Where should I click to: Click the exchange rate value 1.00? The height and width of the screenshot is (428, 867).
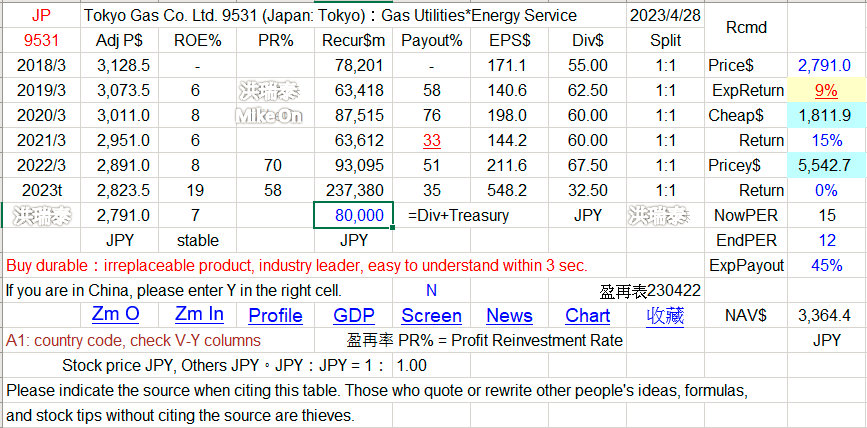pos(412,366)
